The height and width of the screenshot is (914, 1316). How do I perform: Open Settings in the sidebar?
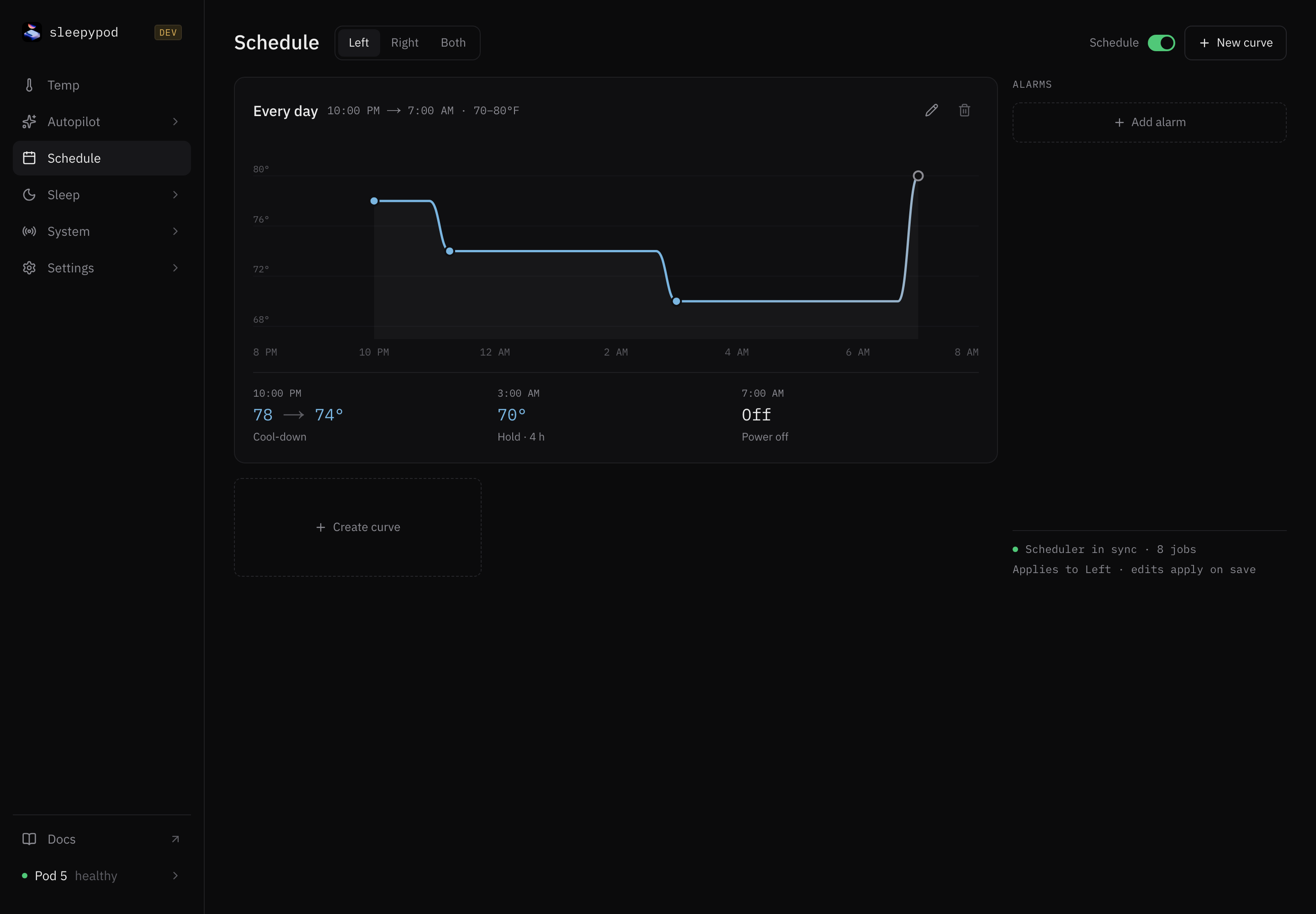[102, 268]
